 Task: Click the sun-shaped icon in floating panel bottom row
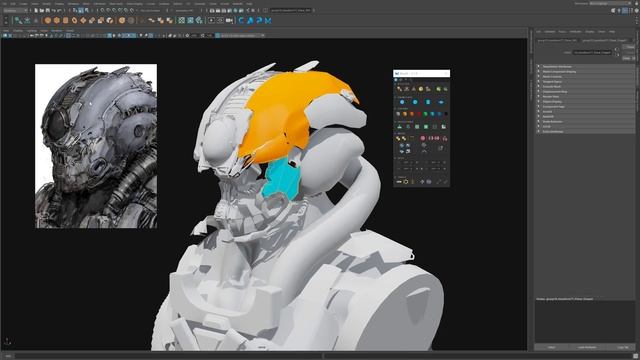coord(406,182)
